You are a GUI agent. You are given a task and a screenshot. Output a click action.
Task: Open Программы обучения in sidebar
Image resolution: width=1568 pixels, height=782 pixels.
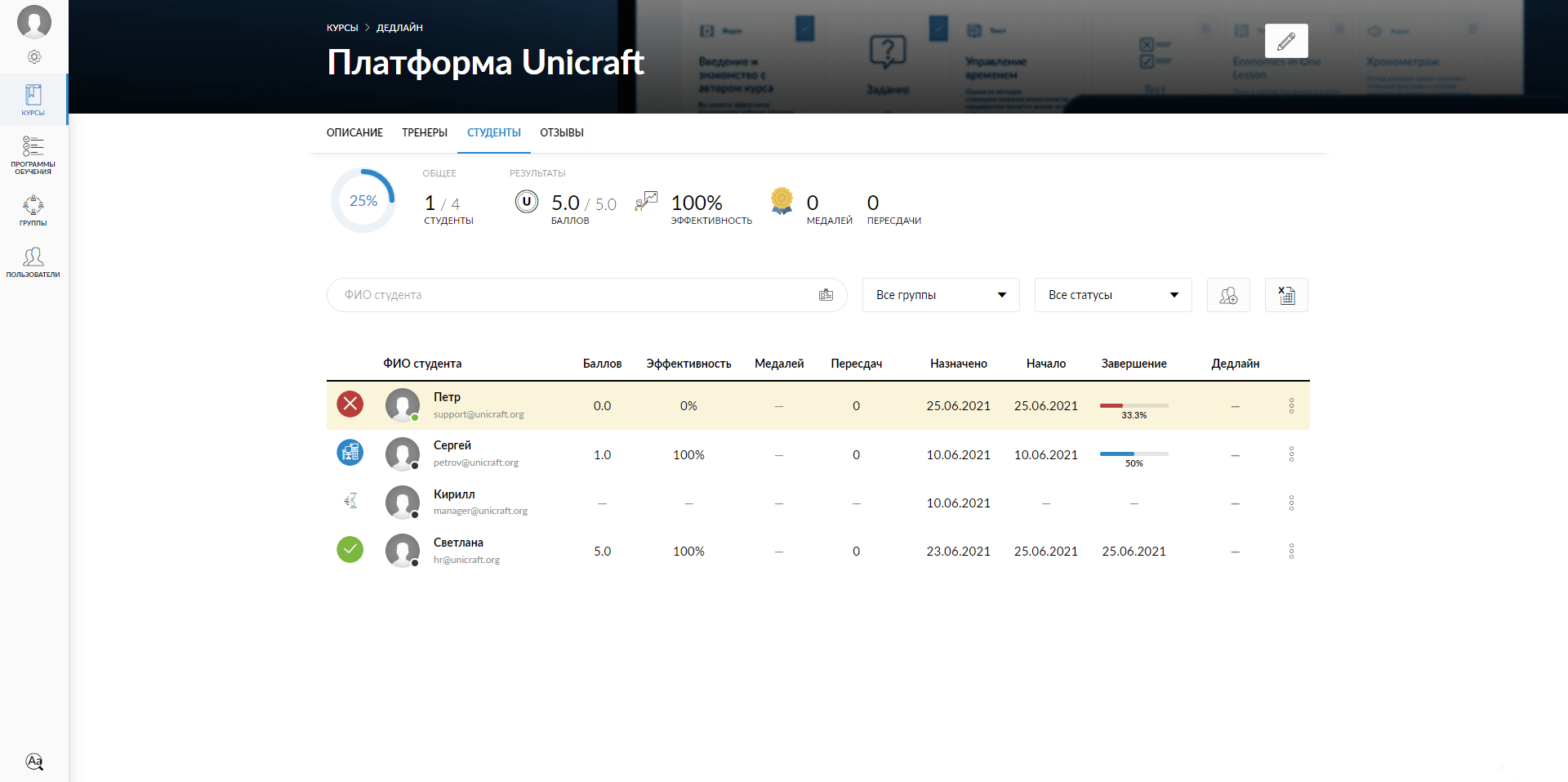[x=33, y=154]
